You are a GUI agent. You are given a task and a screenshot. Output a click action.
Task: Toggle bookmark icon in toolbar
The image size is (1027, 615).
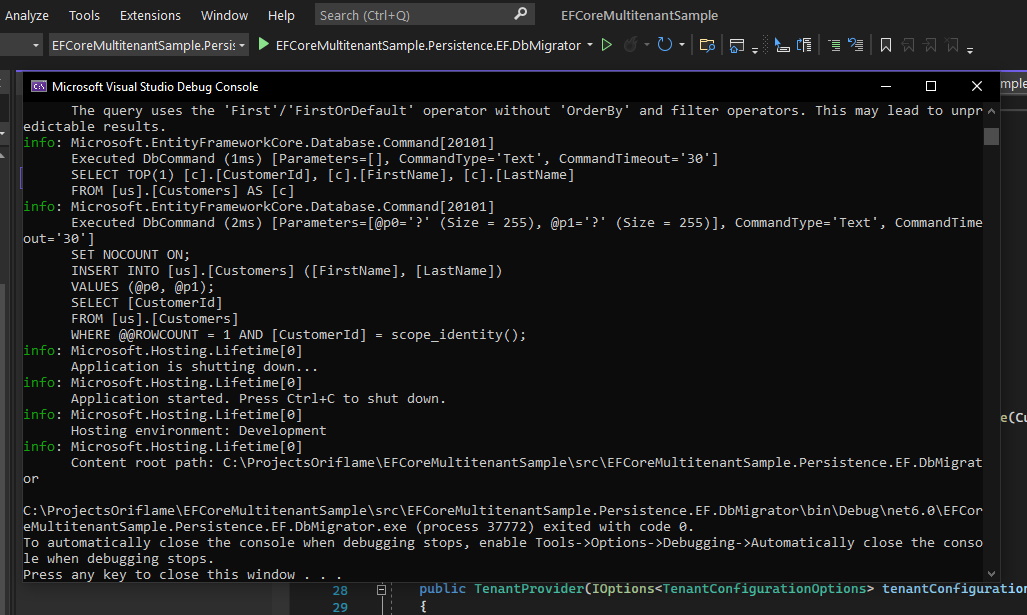pos(886,45)
